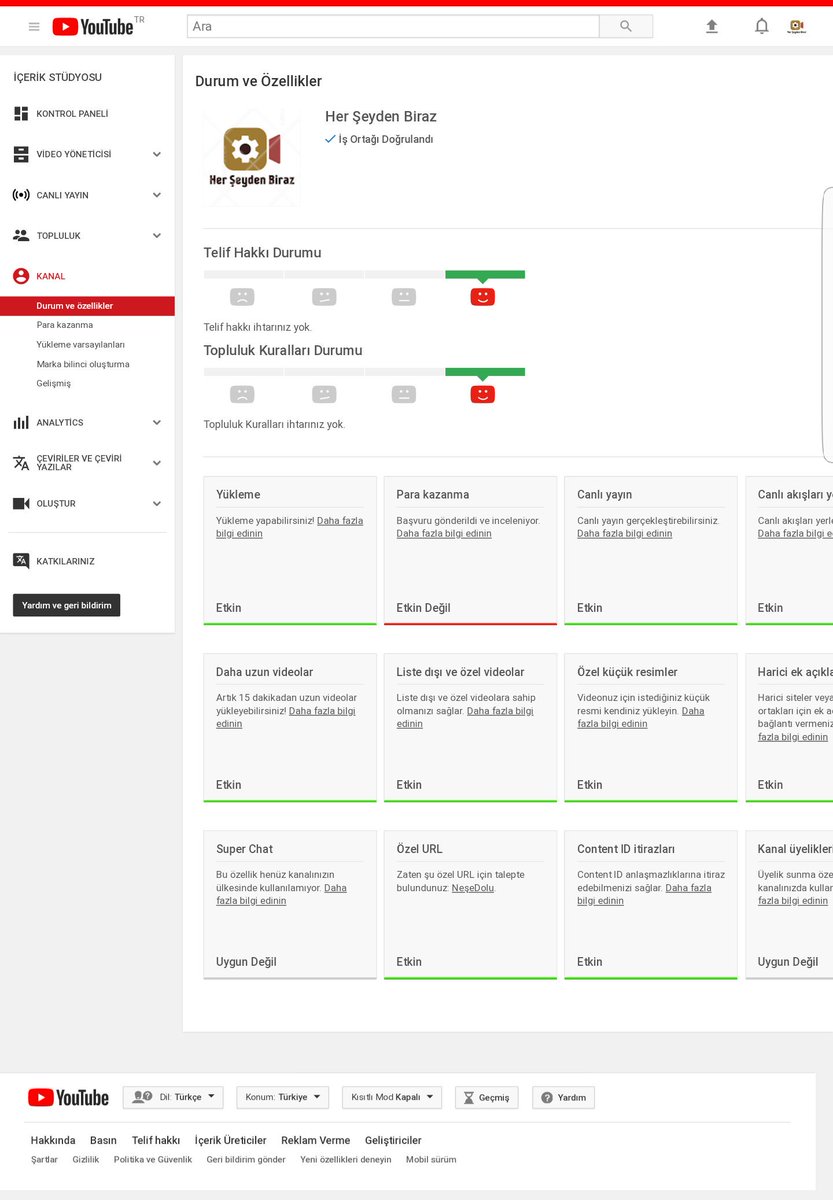833x1200 pixels.
Task: Click the Video Yöneticisi icon
Action: [x=21, y=154]
